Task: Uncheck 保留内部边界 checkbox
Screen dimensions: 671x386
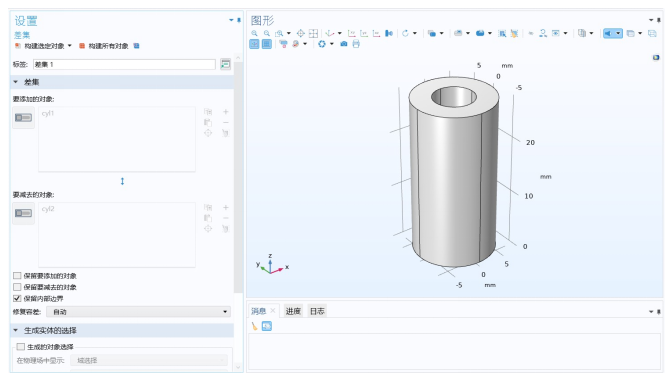Action: (17, 298)
